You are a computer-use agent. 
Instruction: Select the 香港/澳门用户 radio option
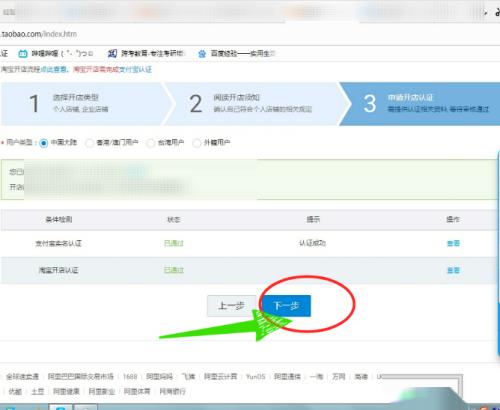(89, 143)
